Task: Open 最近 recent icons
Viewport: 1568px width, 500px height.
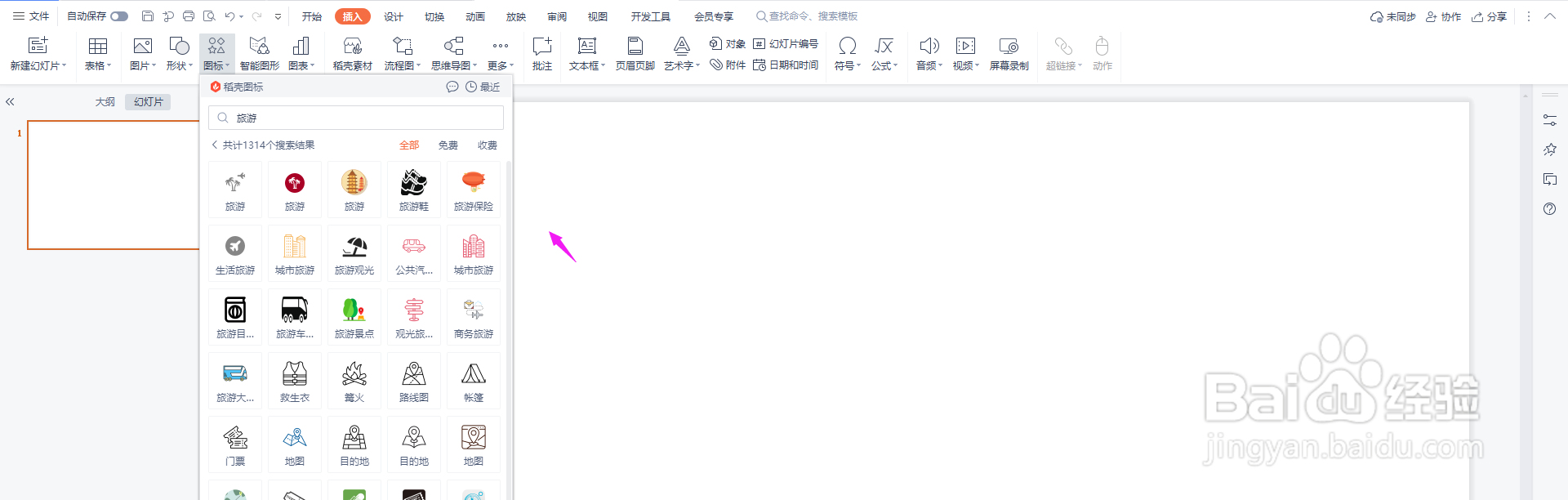Action: (x=483, y=87)
